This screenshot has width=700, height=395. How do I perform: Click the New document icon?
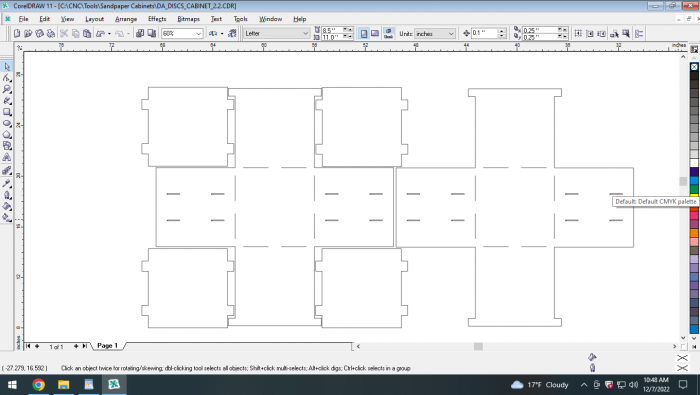(17, 33)
